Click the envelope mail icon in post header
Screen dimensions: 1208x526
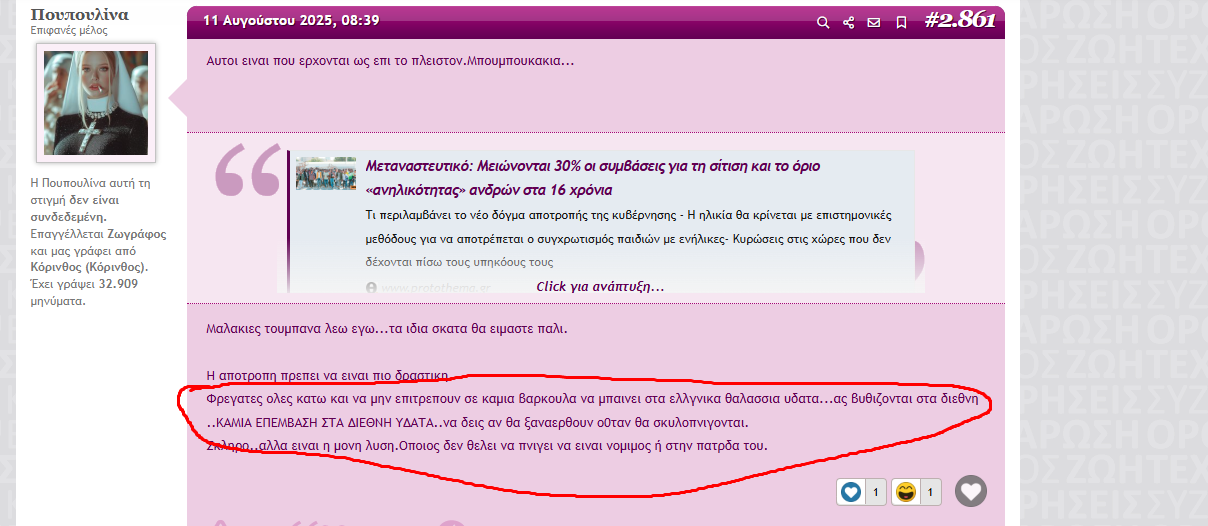point(874,22)
